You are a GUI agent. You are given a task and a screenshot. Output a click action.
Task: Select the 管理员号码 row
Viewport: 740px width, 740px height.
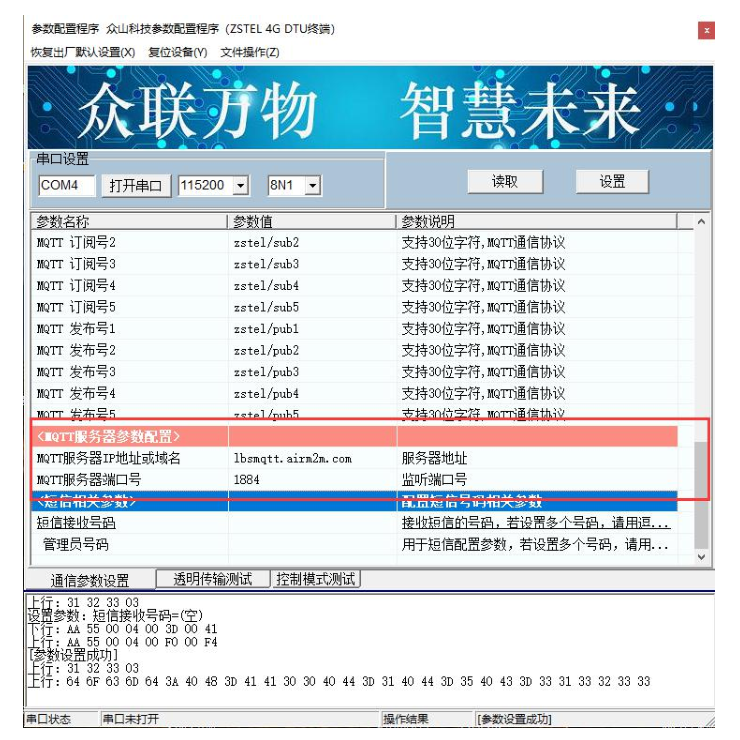tap(355, 545)
